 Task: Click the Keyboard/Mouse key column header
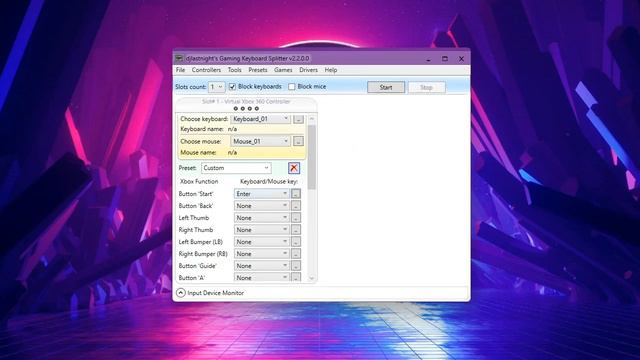coord(269,181)
